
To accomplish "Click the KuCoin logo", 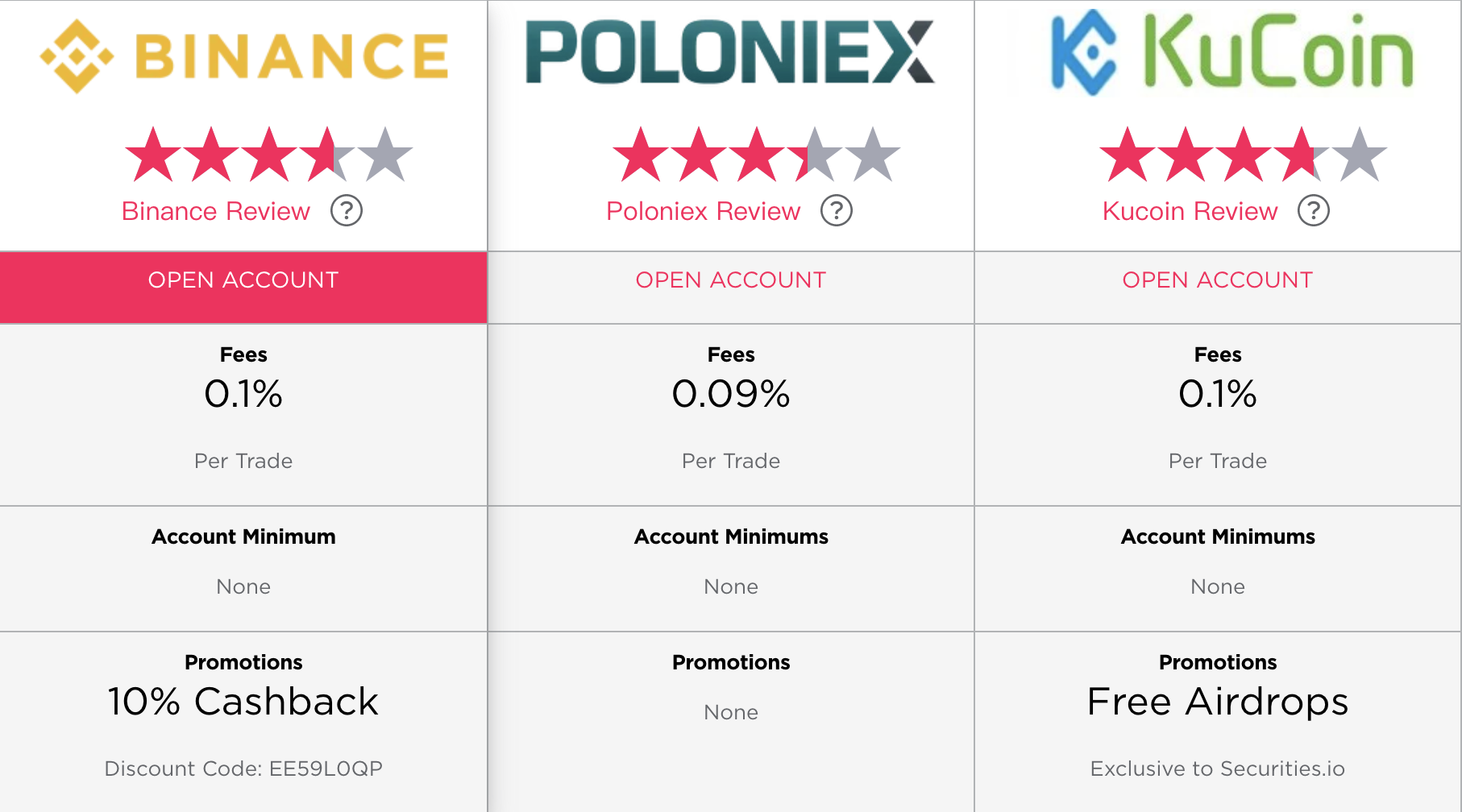I will click(1232, 52).
